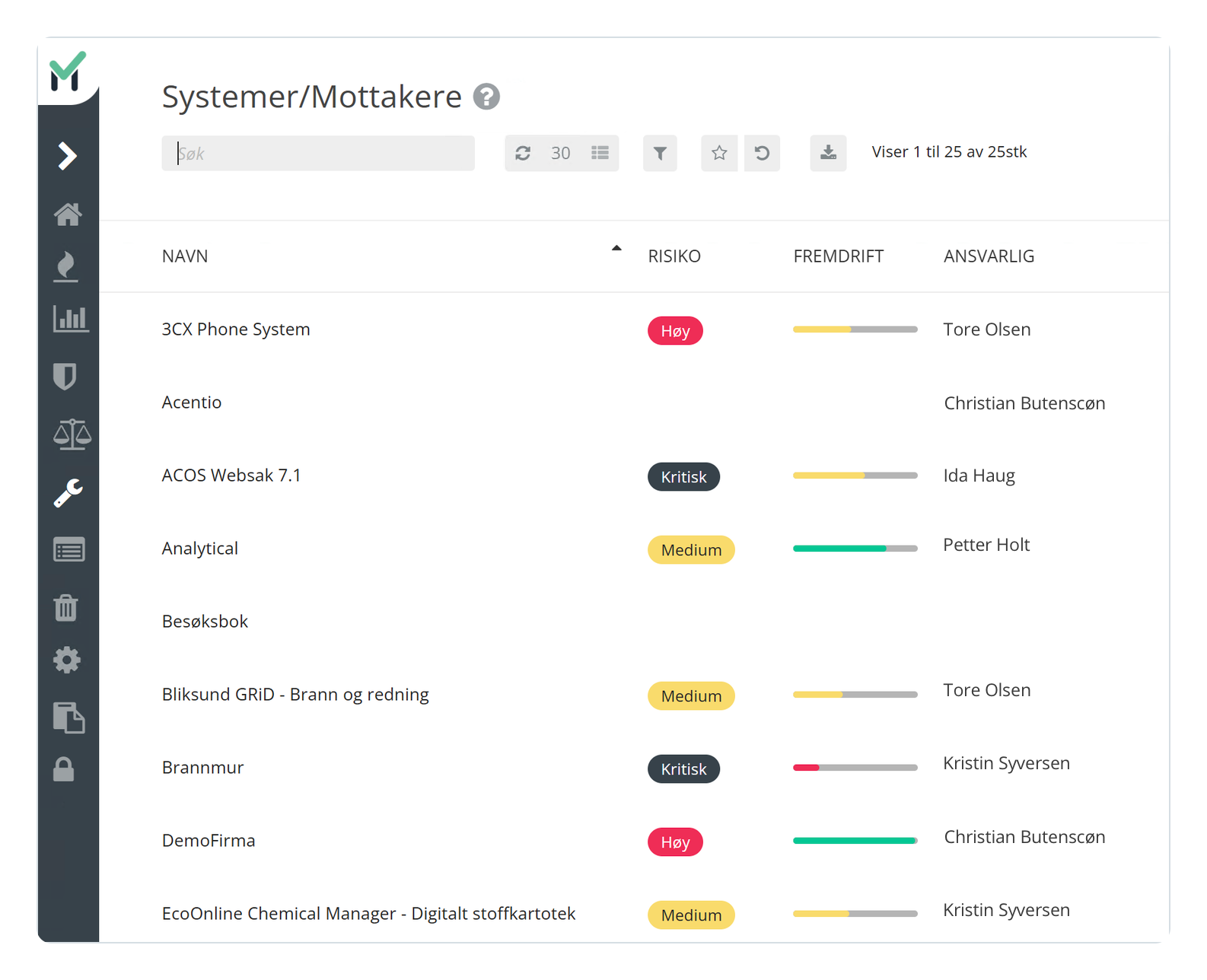
Task: Click red progress bar for Brannmur
Action: click(855, 768)
